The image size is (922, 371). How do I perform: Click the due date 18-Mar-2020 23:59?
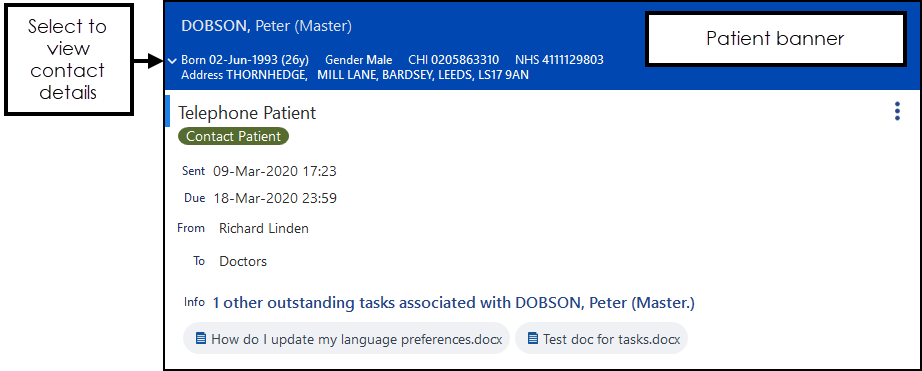pyautogui.click(x=275, y=198)
